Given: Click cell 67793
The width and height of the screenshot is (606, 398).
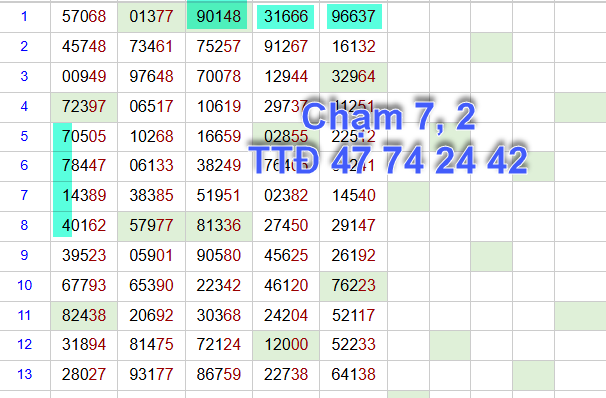Looking at the screenshot, I should click(x=84, y=286).
